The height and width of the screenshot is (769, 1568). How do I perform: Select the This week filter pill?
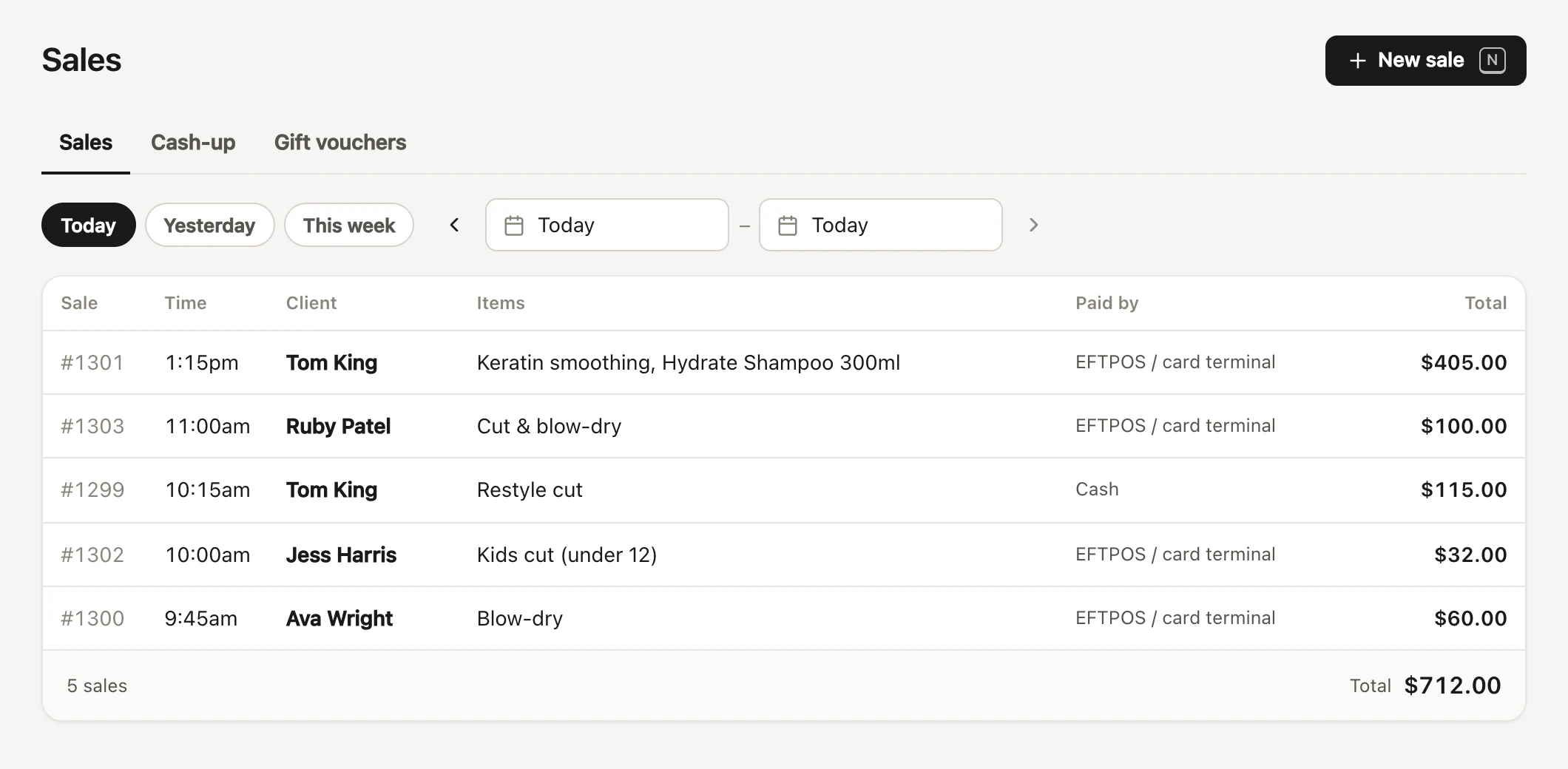click(x=349, y=225)
